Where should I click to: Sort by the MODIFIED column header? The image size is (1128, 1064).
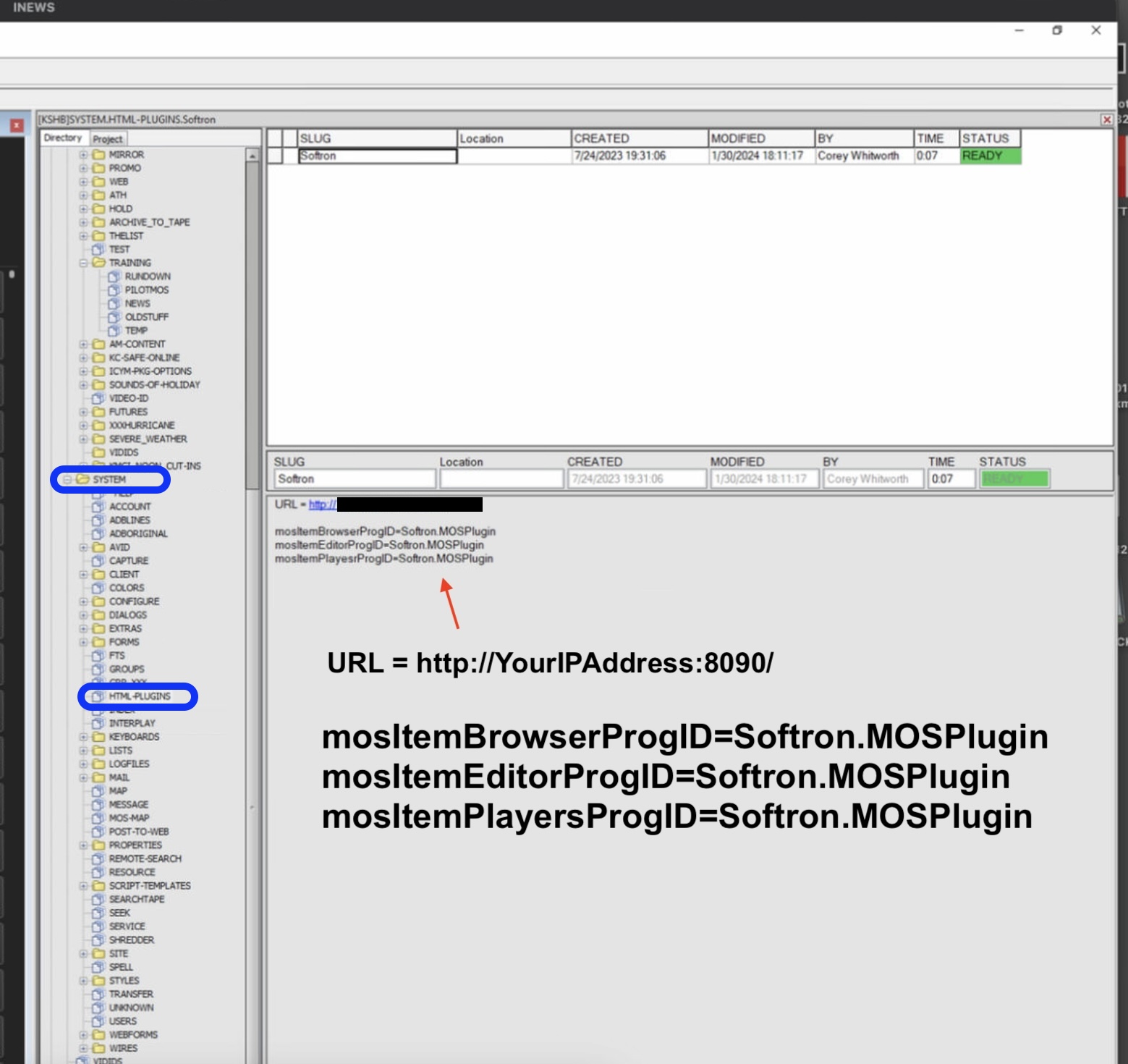(x=761, y=138)
